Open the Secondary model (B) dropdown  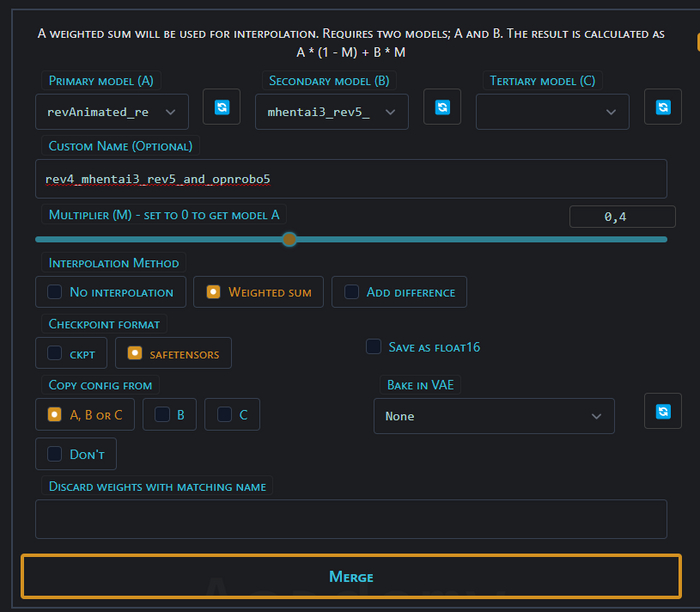click(331, 112)
